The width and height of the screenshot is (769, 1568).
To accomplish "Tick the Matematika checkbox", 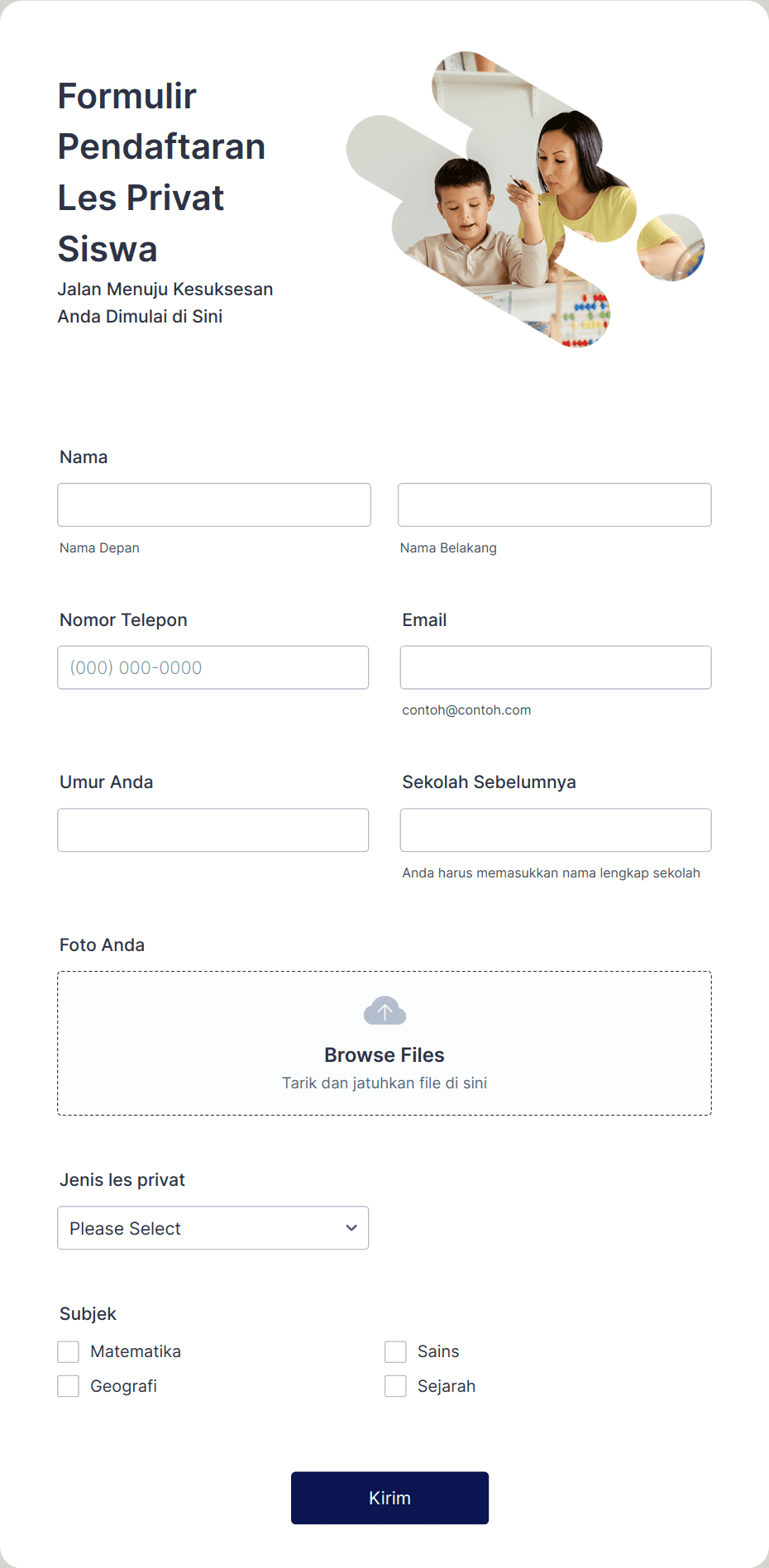I will tap(68, 1351).
